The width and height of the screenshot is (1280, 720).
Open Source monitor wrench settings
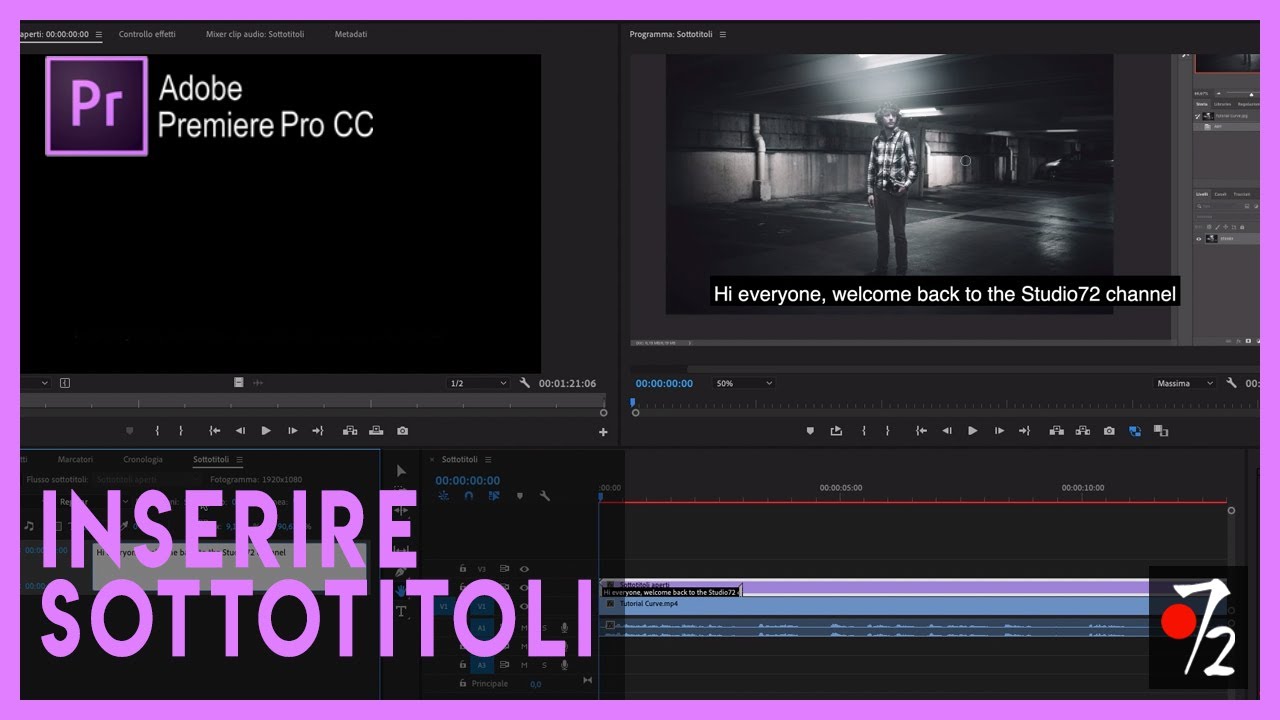click(x=525, y=383)
